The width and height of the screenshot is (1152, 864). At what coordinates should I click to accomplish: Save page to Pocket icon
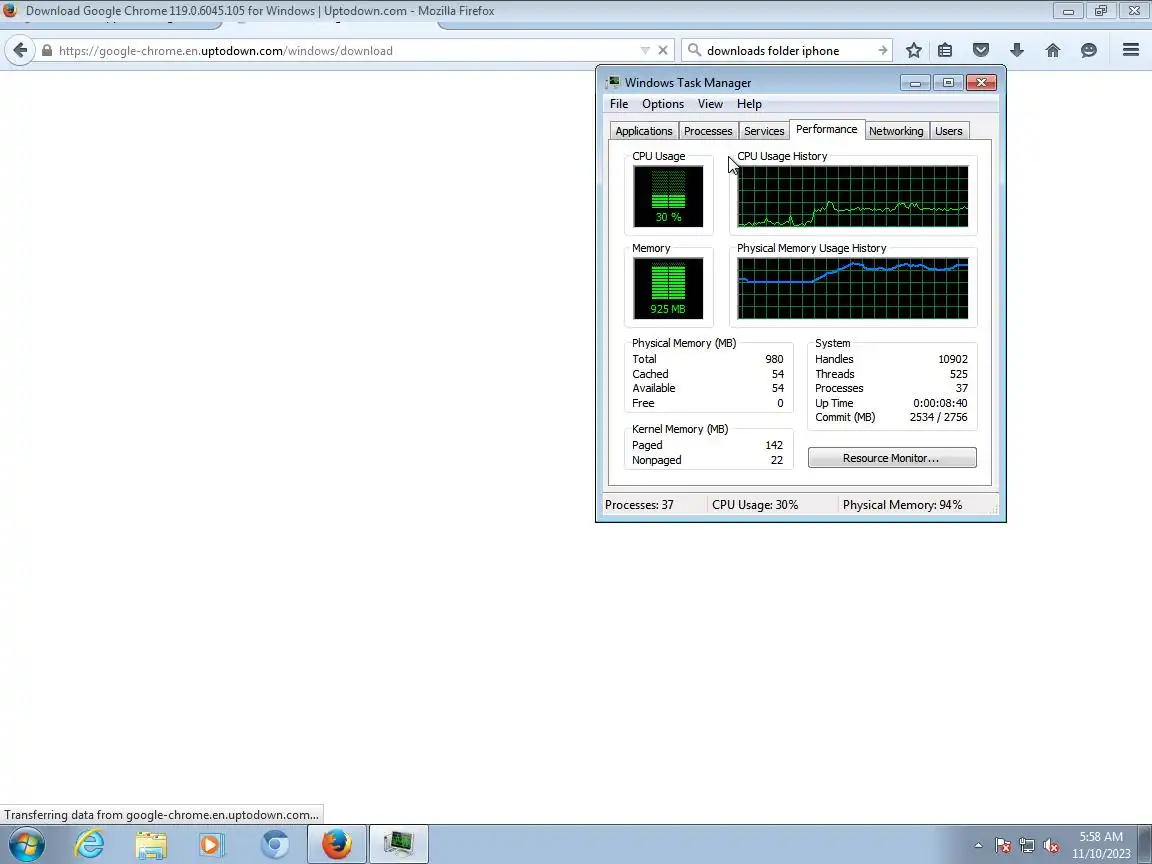[x=981, y=50]
